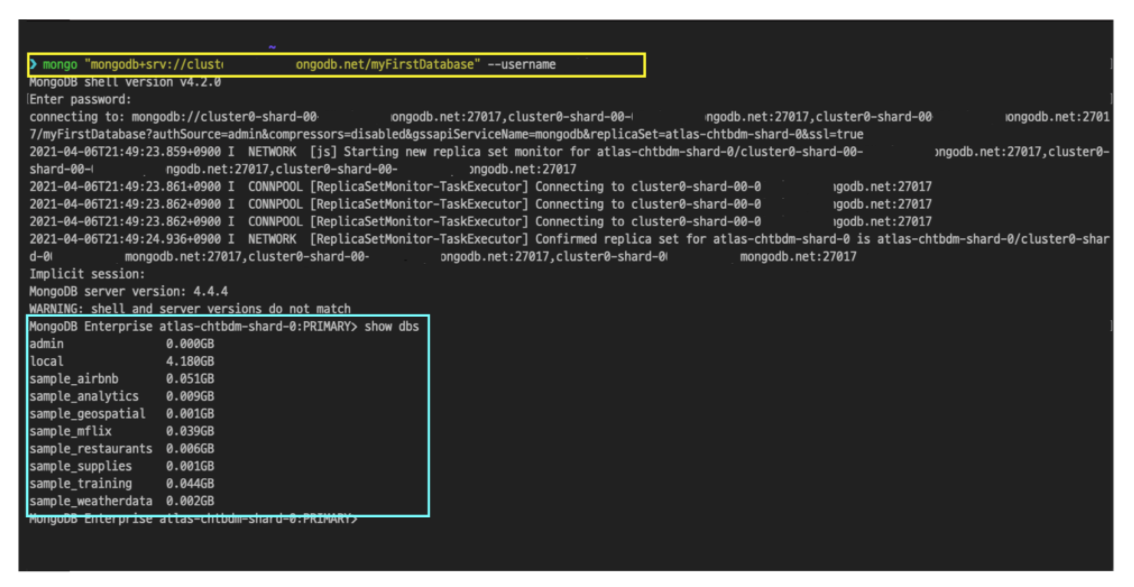Click the 'sample_analytics' database name
1134x587 pixels.
coord(84,396)
